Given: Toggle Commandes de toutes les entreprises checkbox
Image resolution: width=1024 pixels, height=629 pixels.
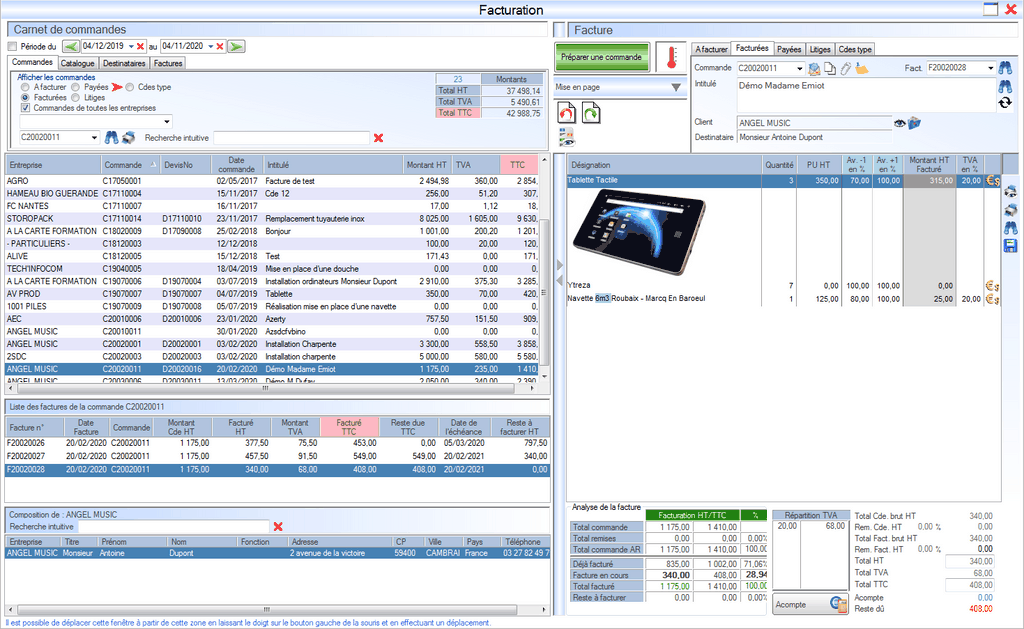Looking at the screenshot, I should (x=25, y=108).
